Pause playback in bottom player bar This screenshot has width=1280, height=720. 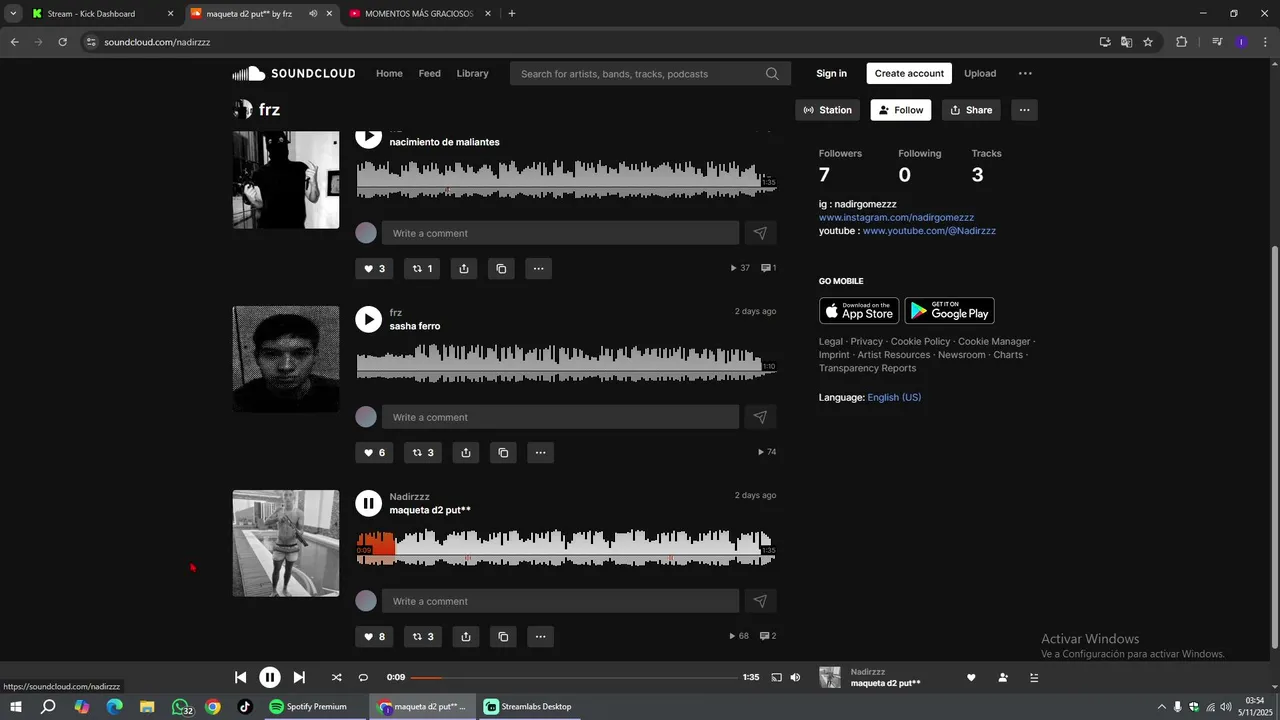[x=270, y=677]
